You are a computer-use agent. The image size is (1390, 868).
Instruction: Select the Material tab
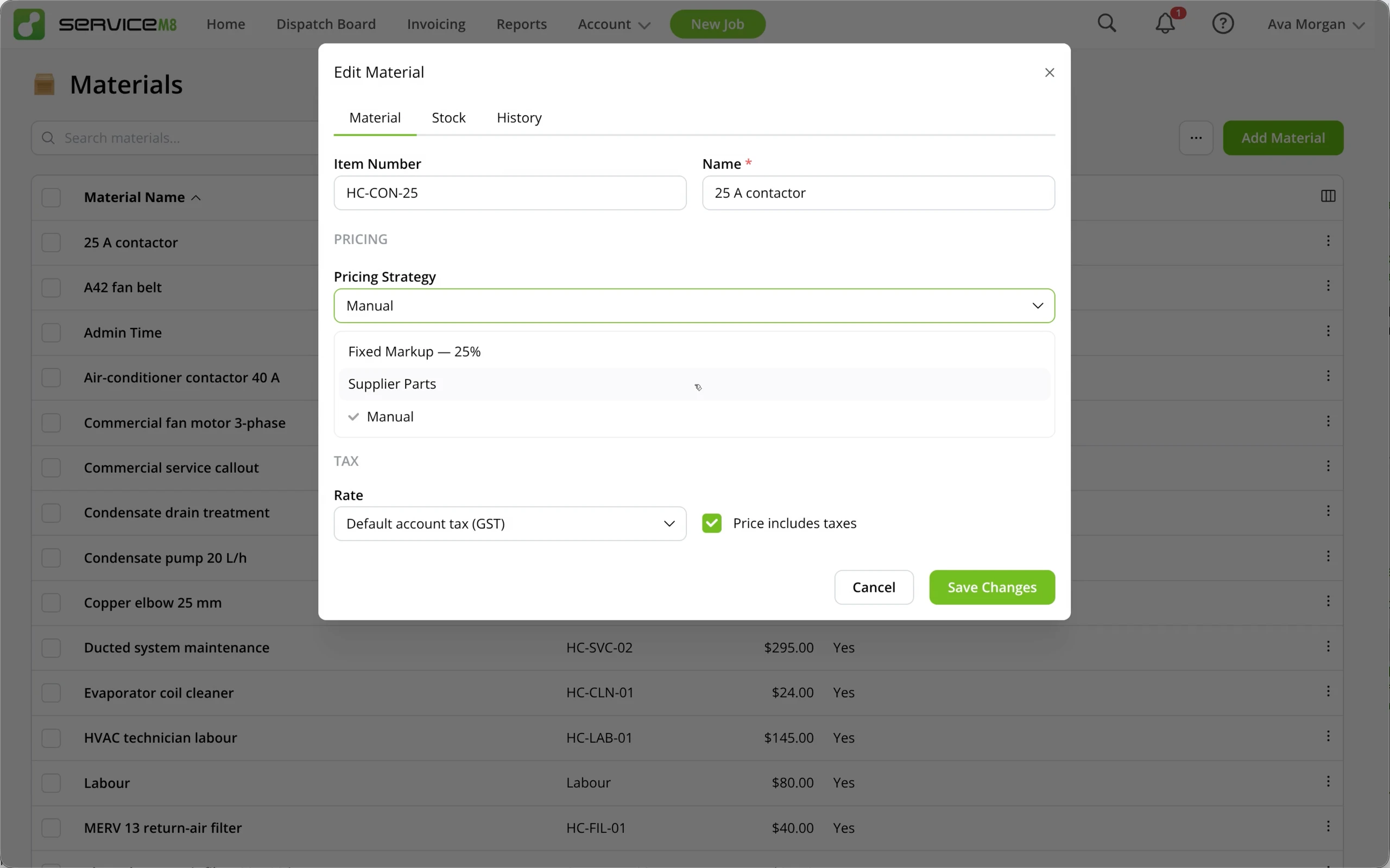[x=375, y=118]
